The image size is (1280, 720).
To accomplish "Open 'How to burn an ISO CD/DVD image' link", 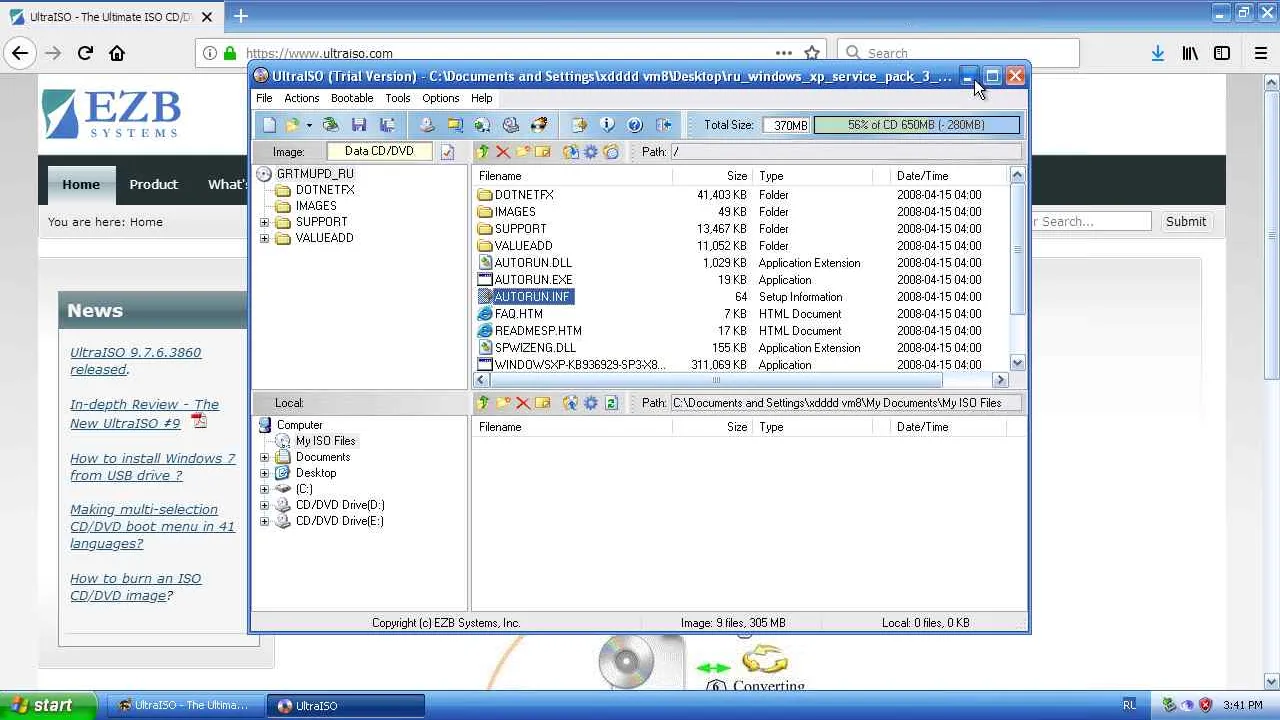I will pyautogui.click(x=136, y=587).
